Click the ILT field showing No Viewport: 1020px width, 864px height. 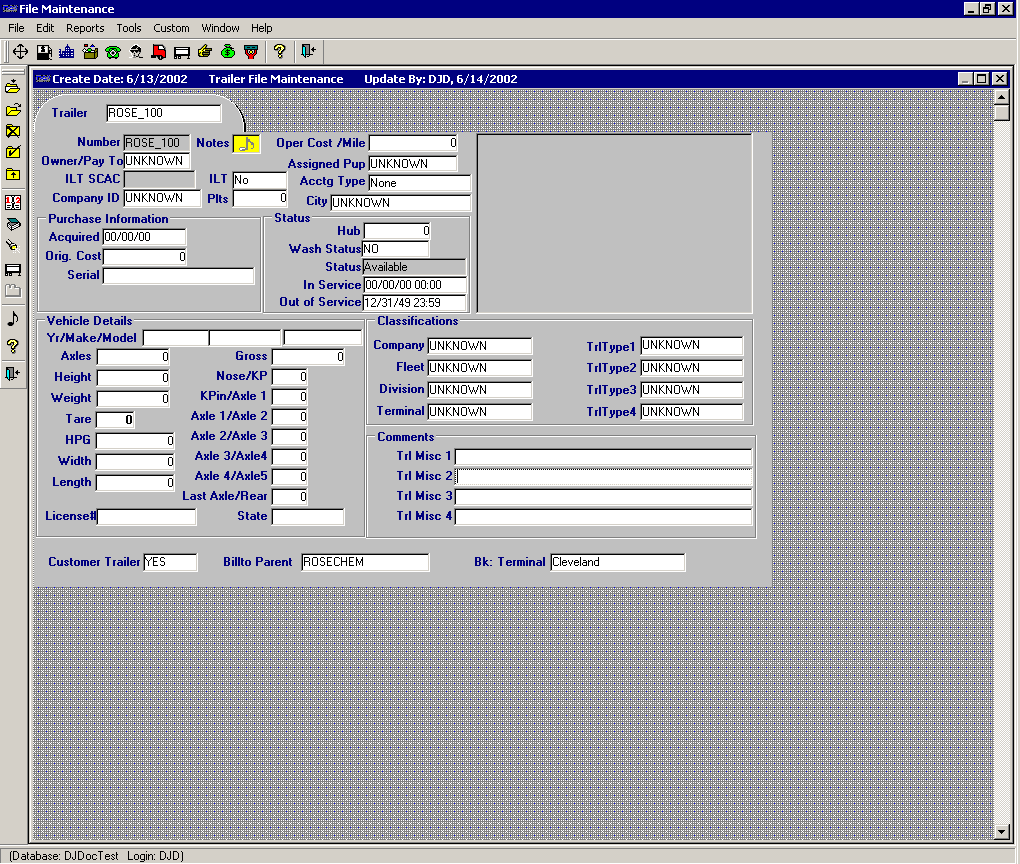[x=259, y=180]
